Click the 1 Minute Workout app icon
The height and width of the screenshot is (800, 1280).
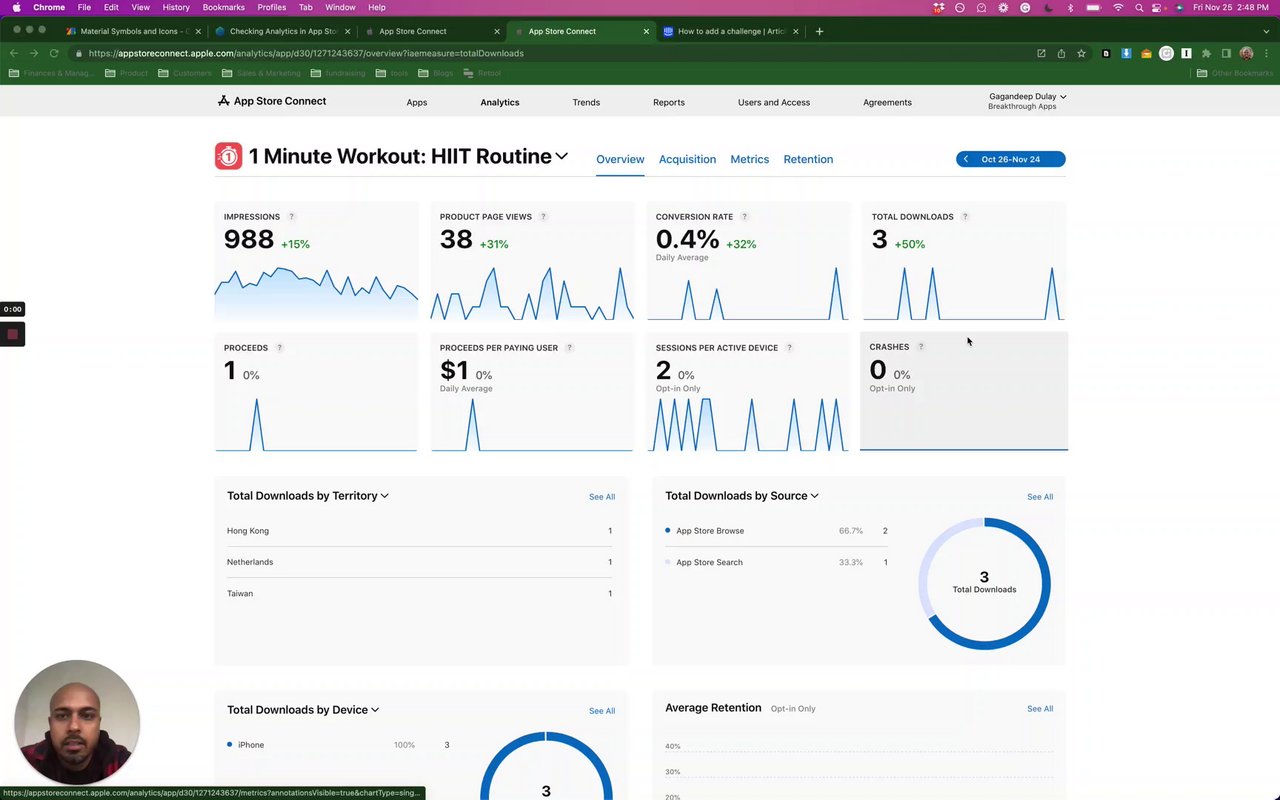pyautogui.click(x=228, y=156)
